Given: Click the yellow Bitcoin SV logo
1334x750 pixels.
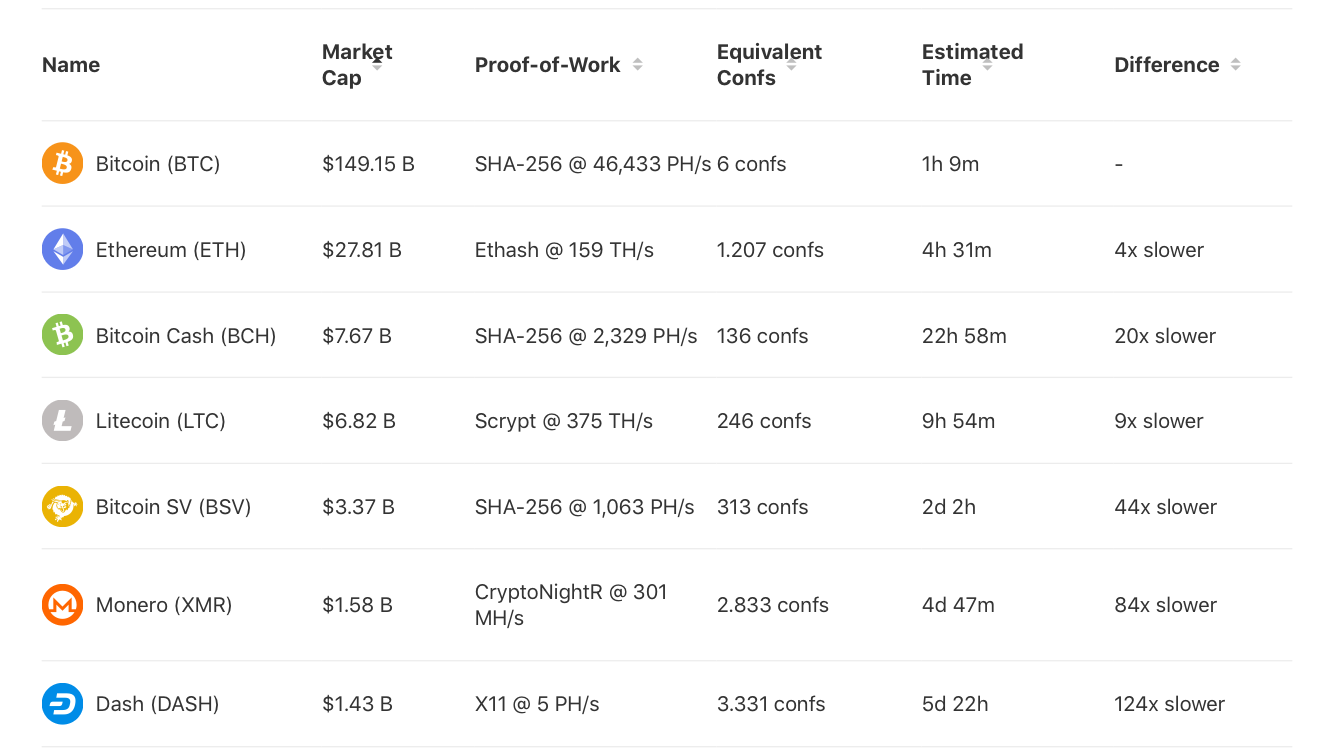Looking at the screenshot, I should point(63,507).
